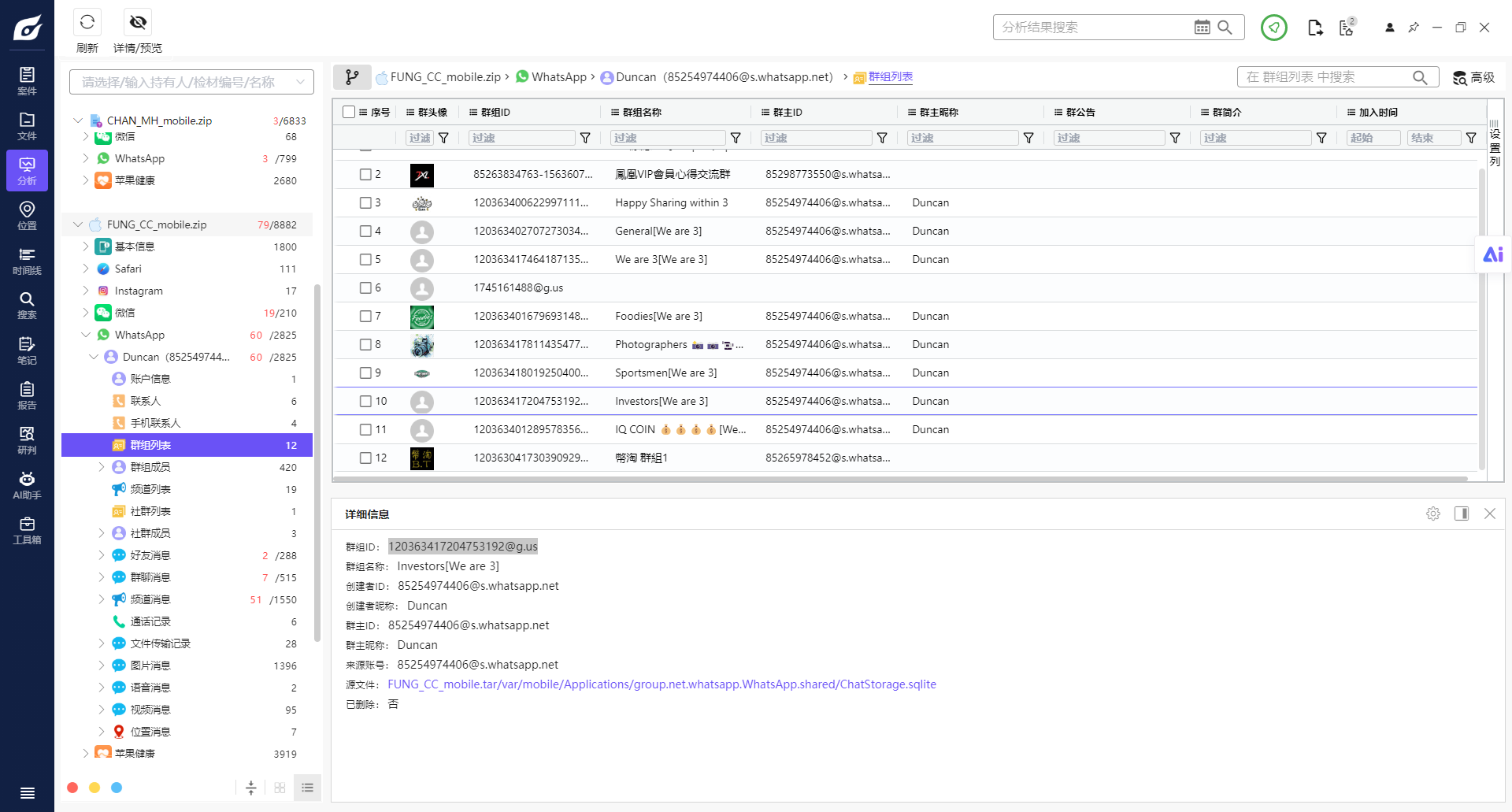Open the AI assistant (AI助手) sidebar

coord(27,485)
